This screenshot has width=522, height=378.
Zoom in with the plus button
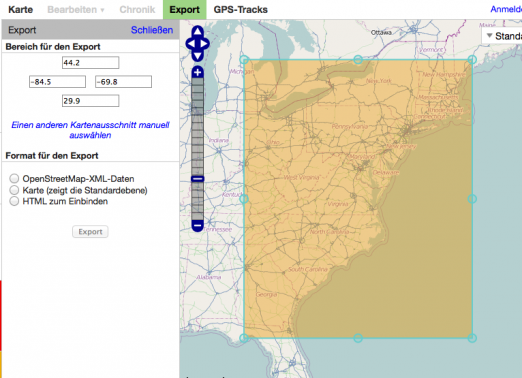click(x=198, y=72)
